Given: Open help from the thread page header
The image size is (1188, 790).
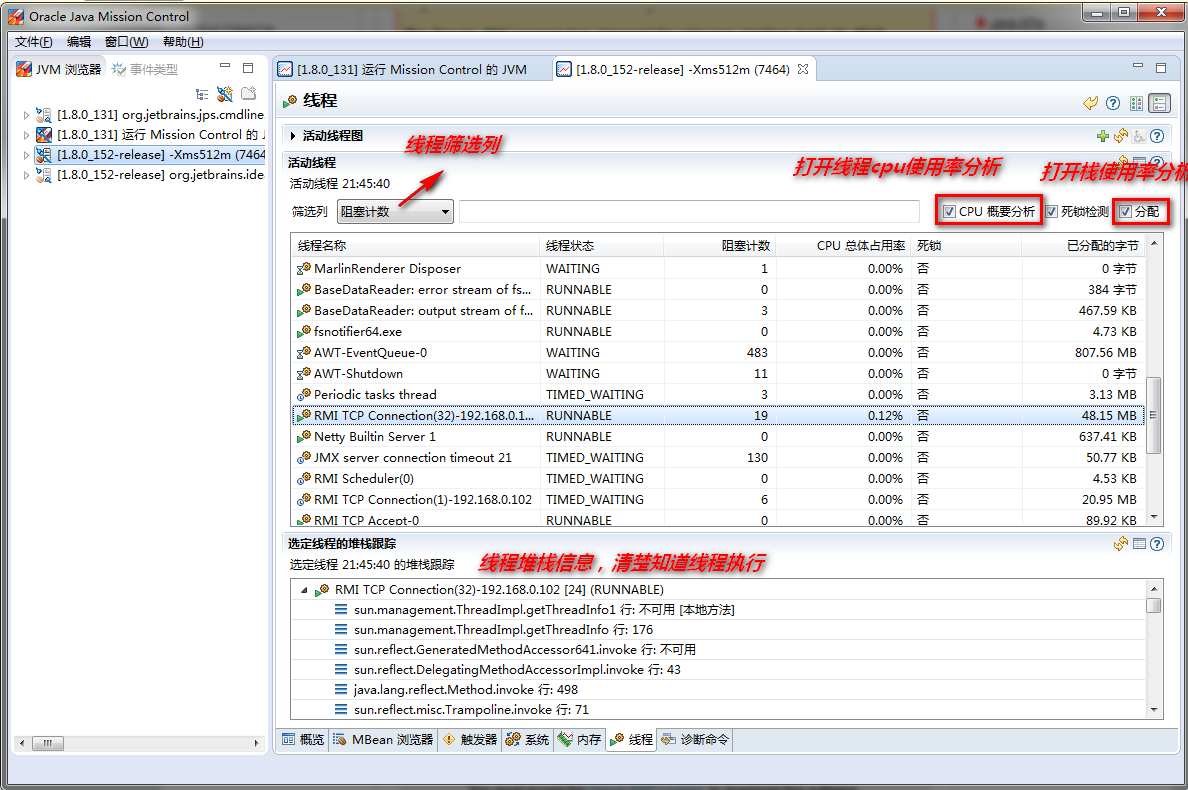Looking at the screenshot, I should tap(1113, 103).
